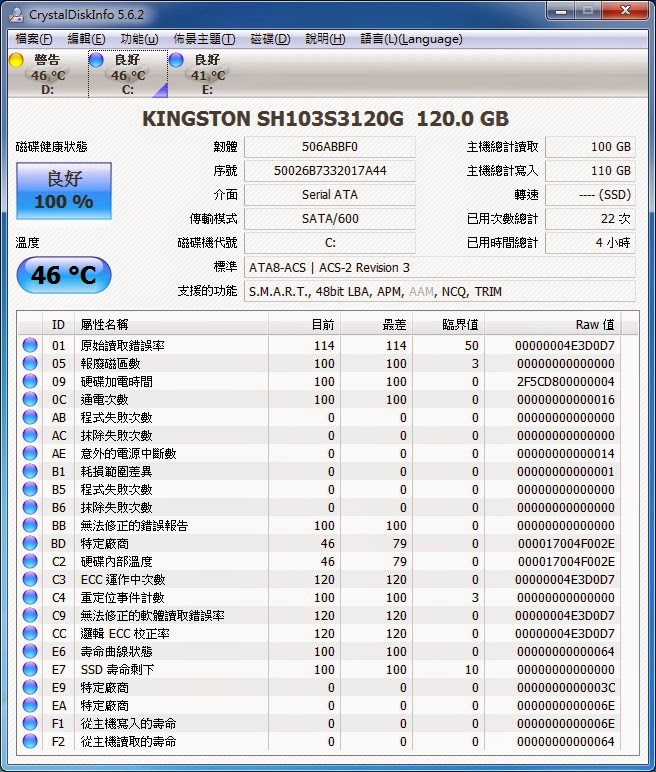
Task: Click the SATA/600 transfer mode field
Action: click(329, 219)
